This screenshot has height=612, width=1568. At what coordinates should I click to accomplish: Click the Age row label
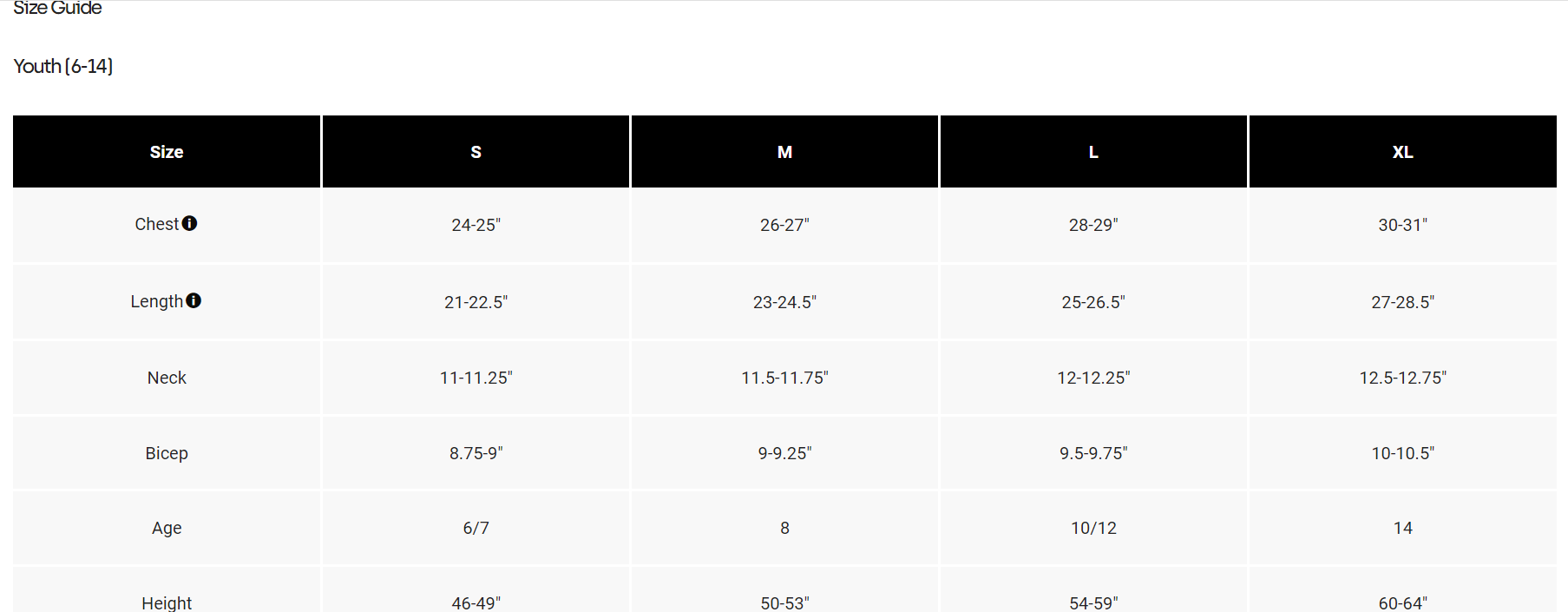(x=167, y=528)
